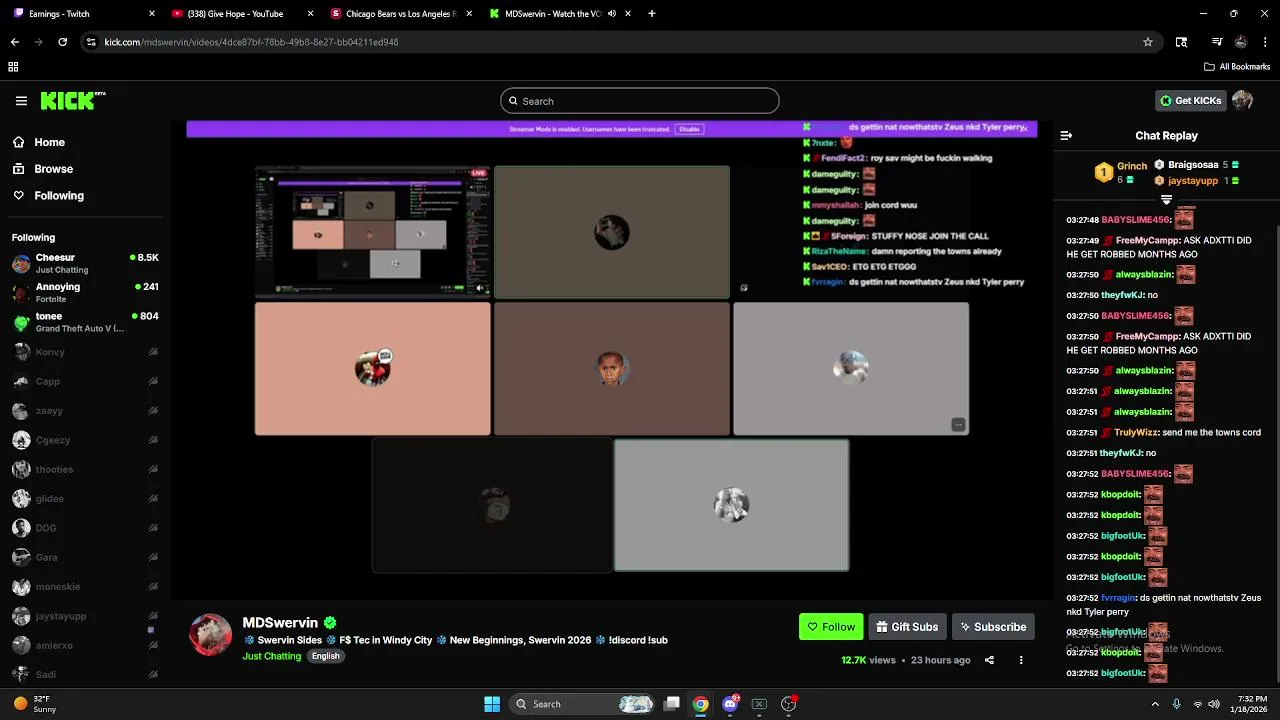Click the Gift Subs button
The image size is (1280, 720).
click(x=907, y=627)
